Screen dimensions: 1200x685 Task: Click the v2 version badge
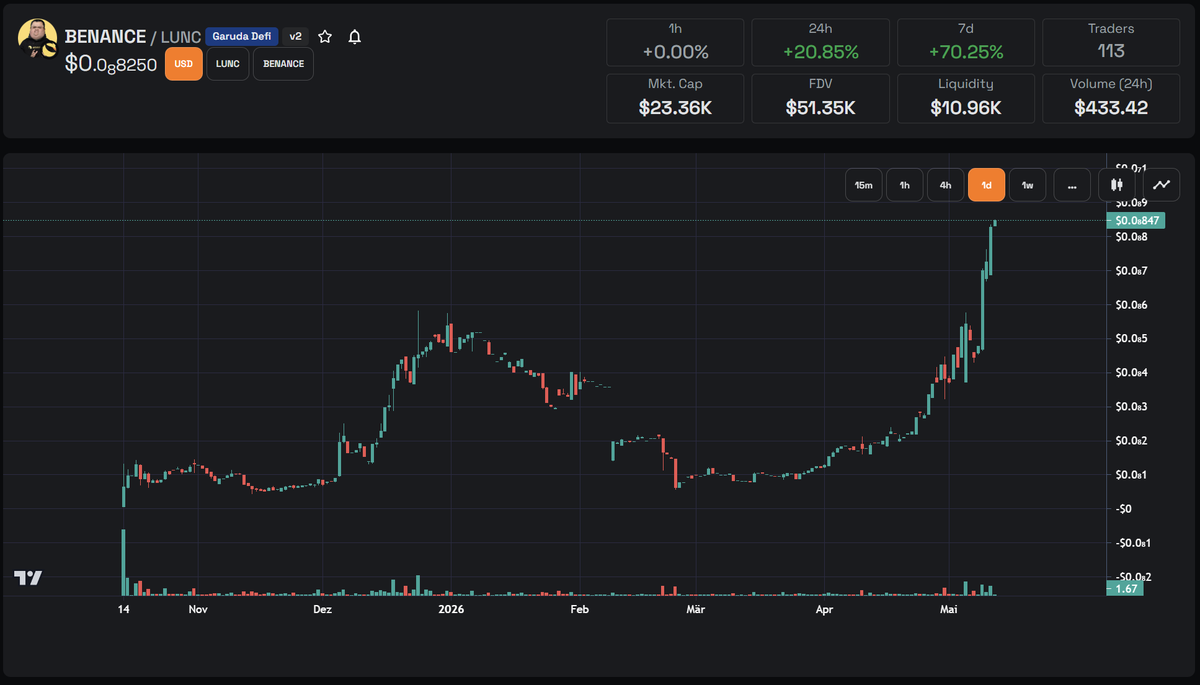click(296, 36)
